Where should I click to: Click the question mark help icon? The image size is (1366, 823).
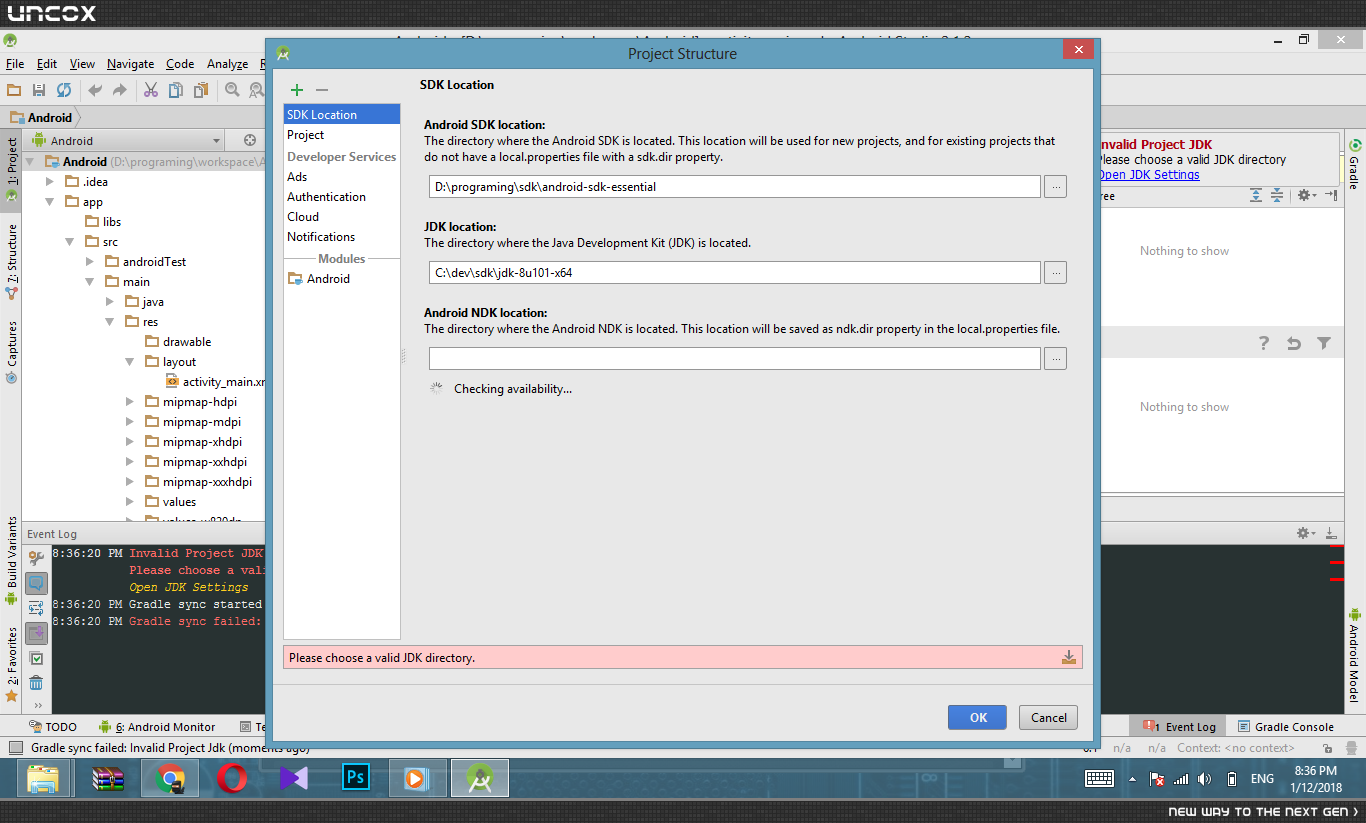(1264, 343)
